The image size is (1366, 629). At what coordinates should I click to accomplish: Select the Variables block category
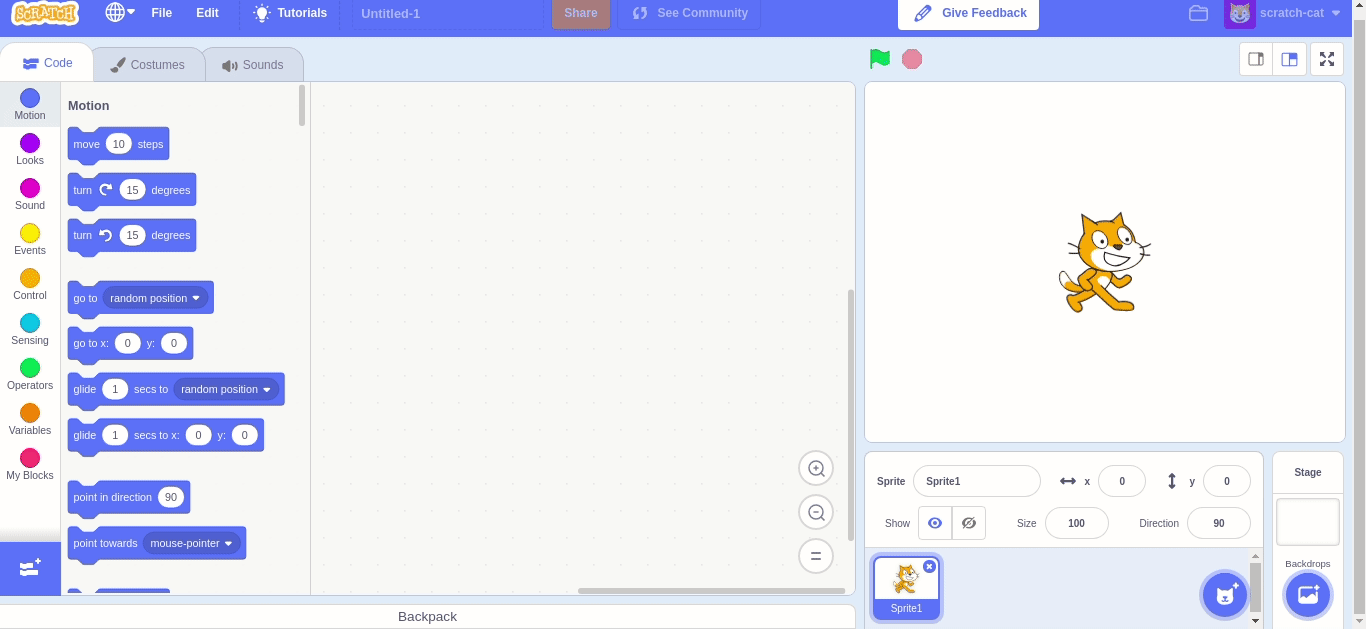[30, 419]
